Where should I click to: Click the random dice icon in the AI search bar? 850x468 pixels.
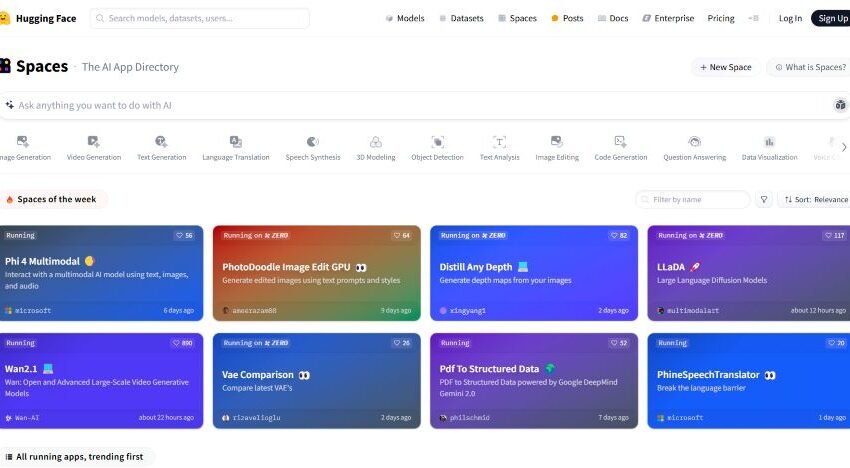click(840, 105)
